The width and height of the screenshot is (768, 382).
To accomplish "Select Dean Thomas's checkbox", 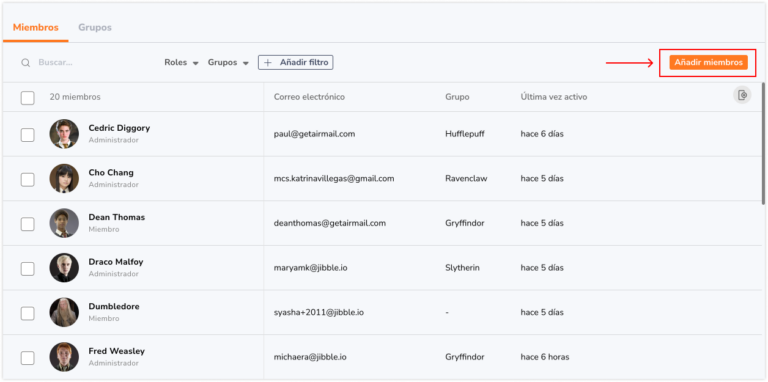I will point(27,224).
